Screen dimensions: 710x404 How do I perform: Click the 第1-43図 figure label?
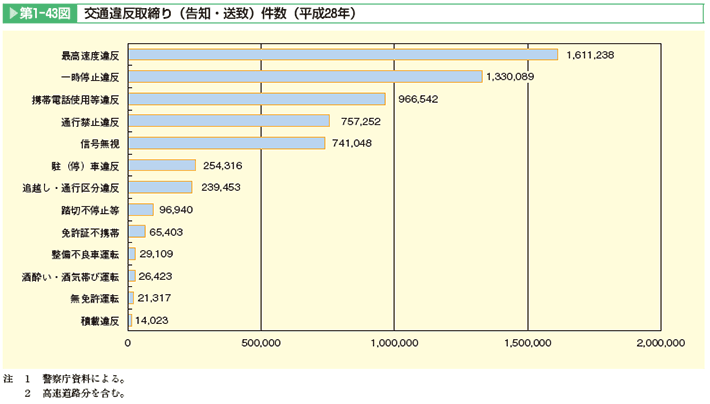tap(39, 14)
